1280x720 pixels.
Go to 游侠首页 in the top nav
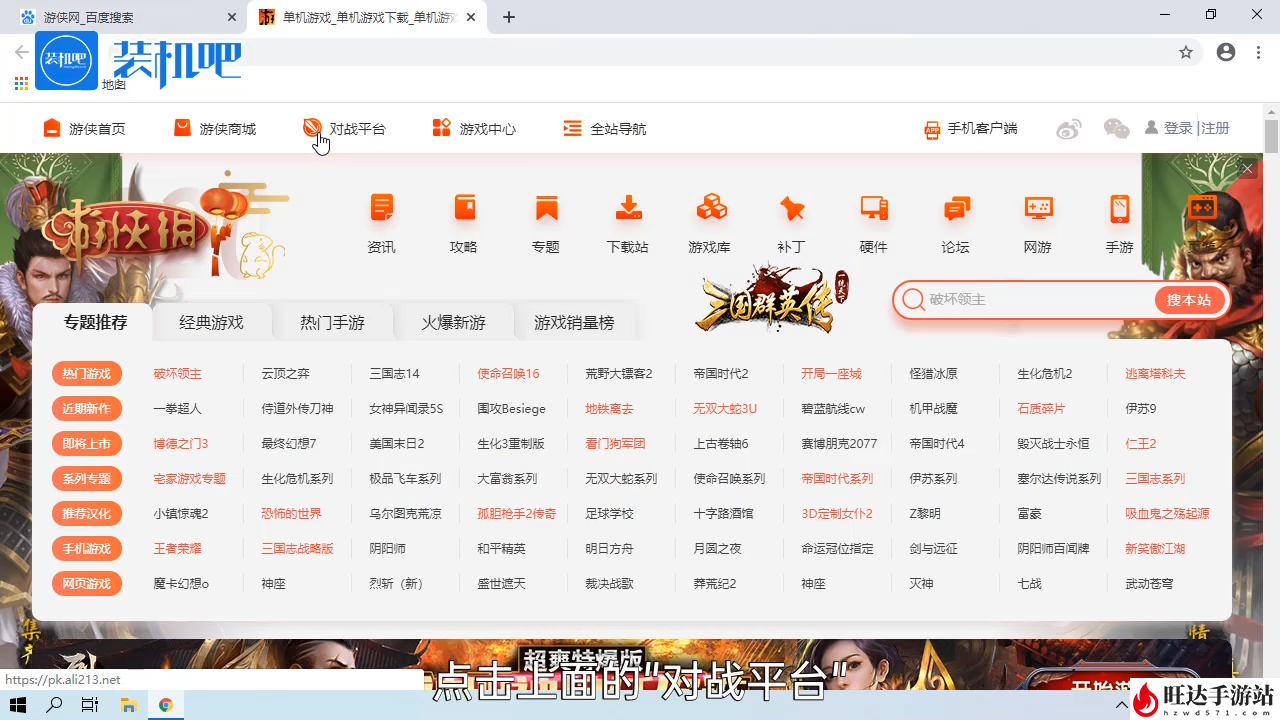click(x=84, y=128)
